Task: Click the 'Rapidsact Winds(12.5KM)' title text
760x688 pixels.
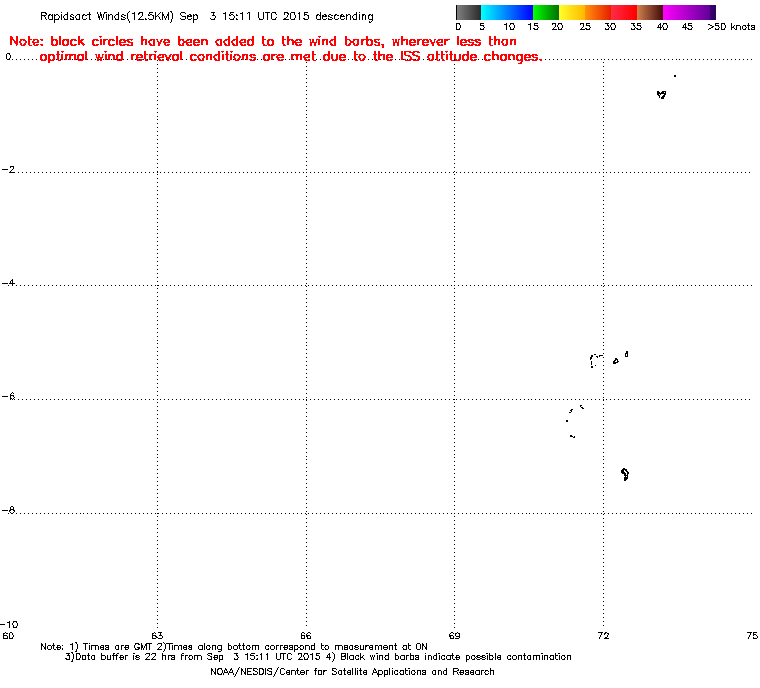Action: [x=107, y=16]
